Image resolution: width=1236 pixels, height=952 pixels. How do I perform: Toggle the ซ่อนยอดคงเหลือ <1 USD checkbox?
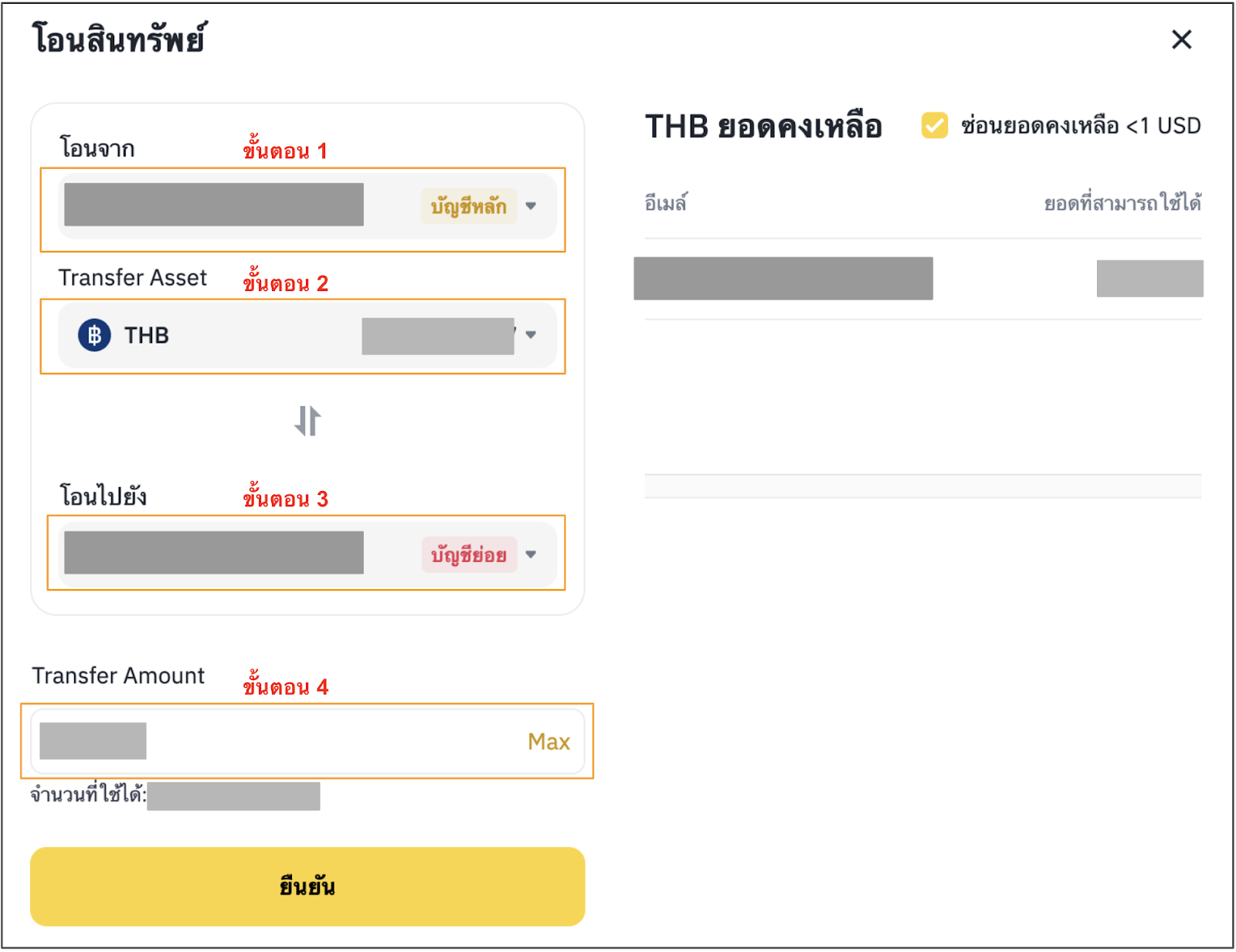coord(934,125)
